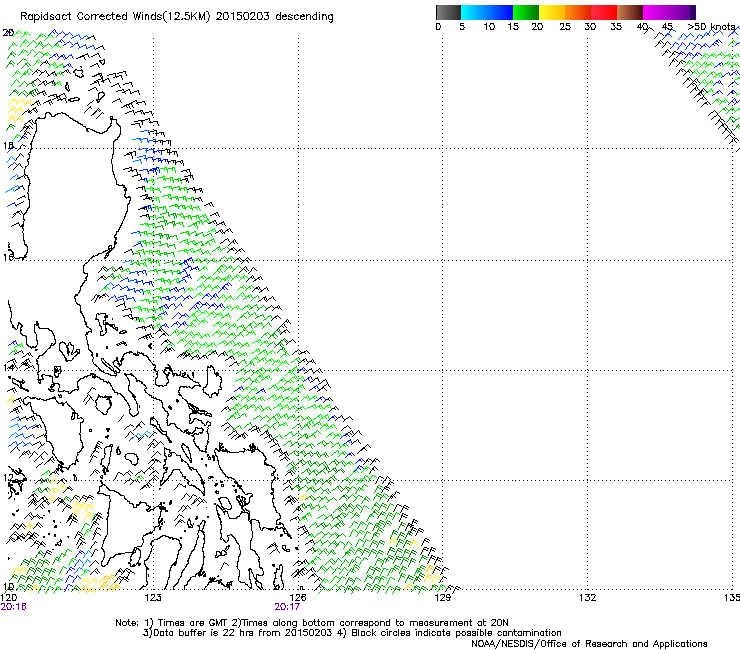Click the gray 0–5 knots color segment
This screenshot has width=740, height=650.
point(448,12)
